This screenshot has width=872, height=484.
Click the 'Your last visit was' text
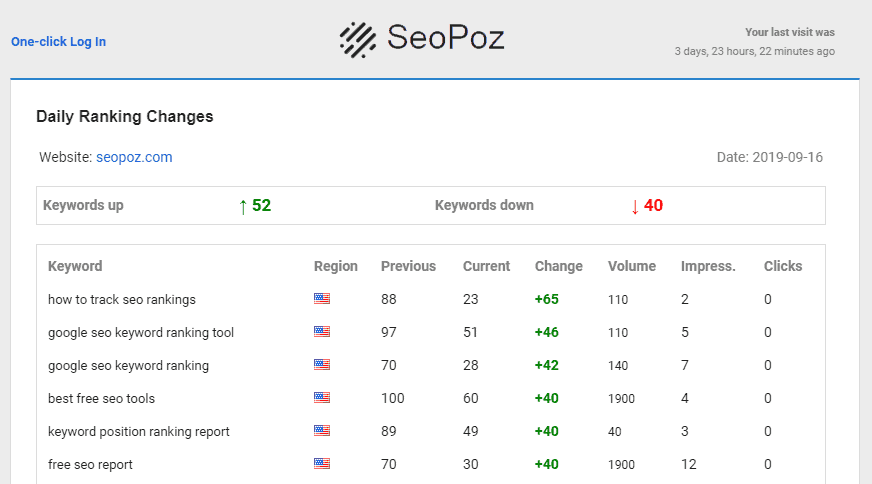tap(790, 32)
